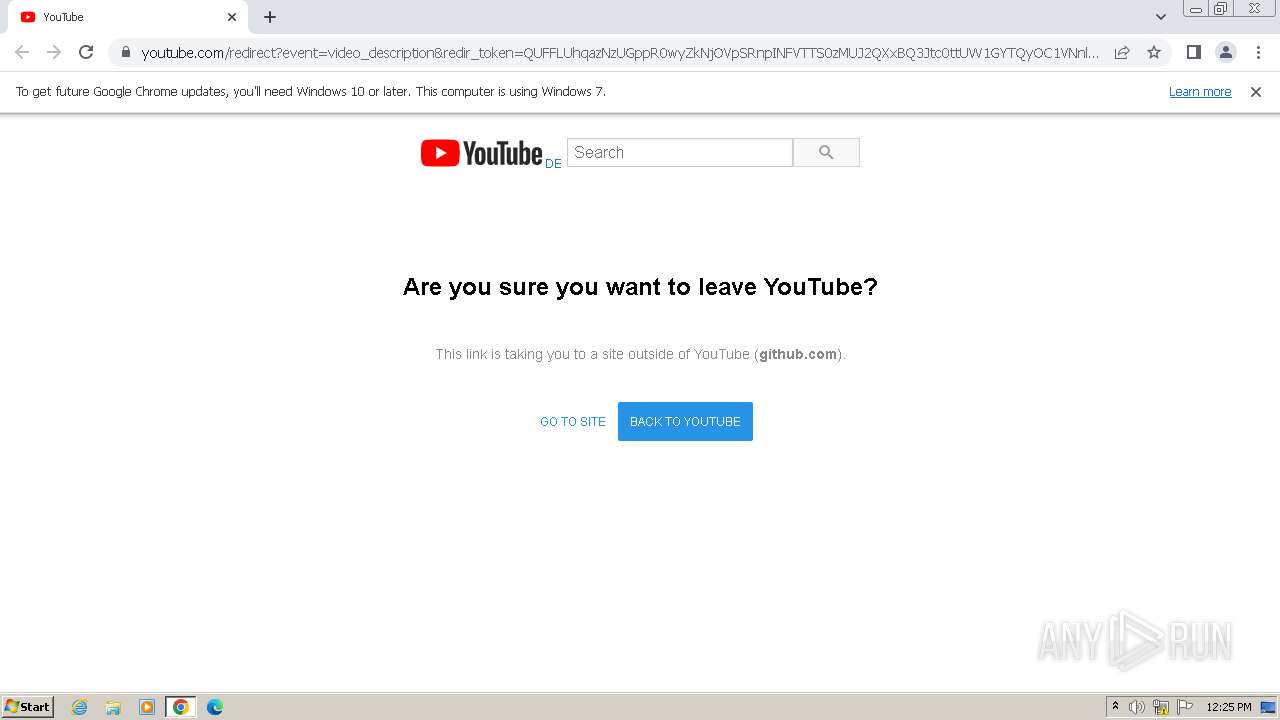Open Learn more about Chrome updates
This screenshot has width=1280, height=720.
1200,92
